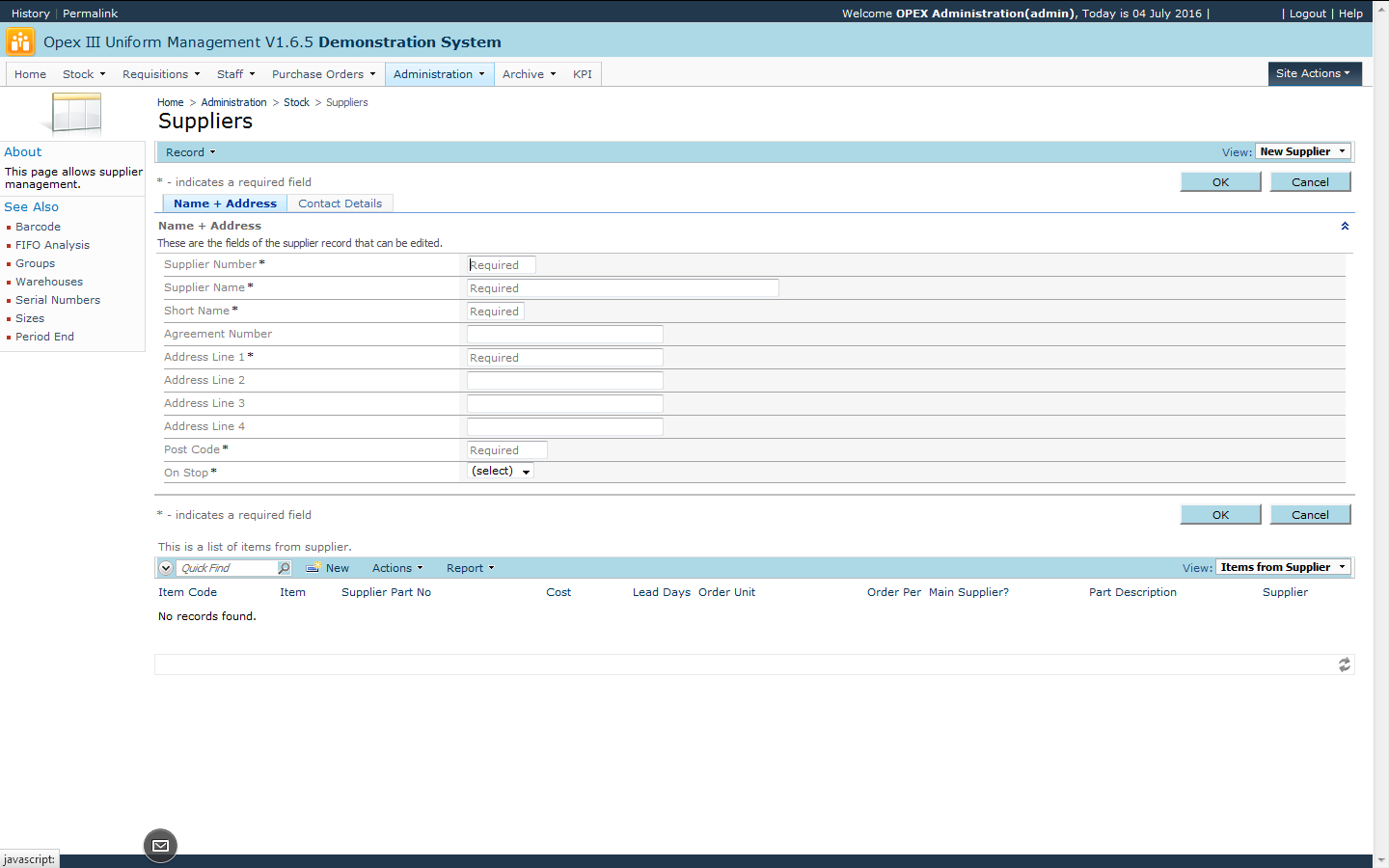Screen dimensions: 1389x868
Task: Click the Help link
Action: point(1350,14)
